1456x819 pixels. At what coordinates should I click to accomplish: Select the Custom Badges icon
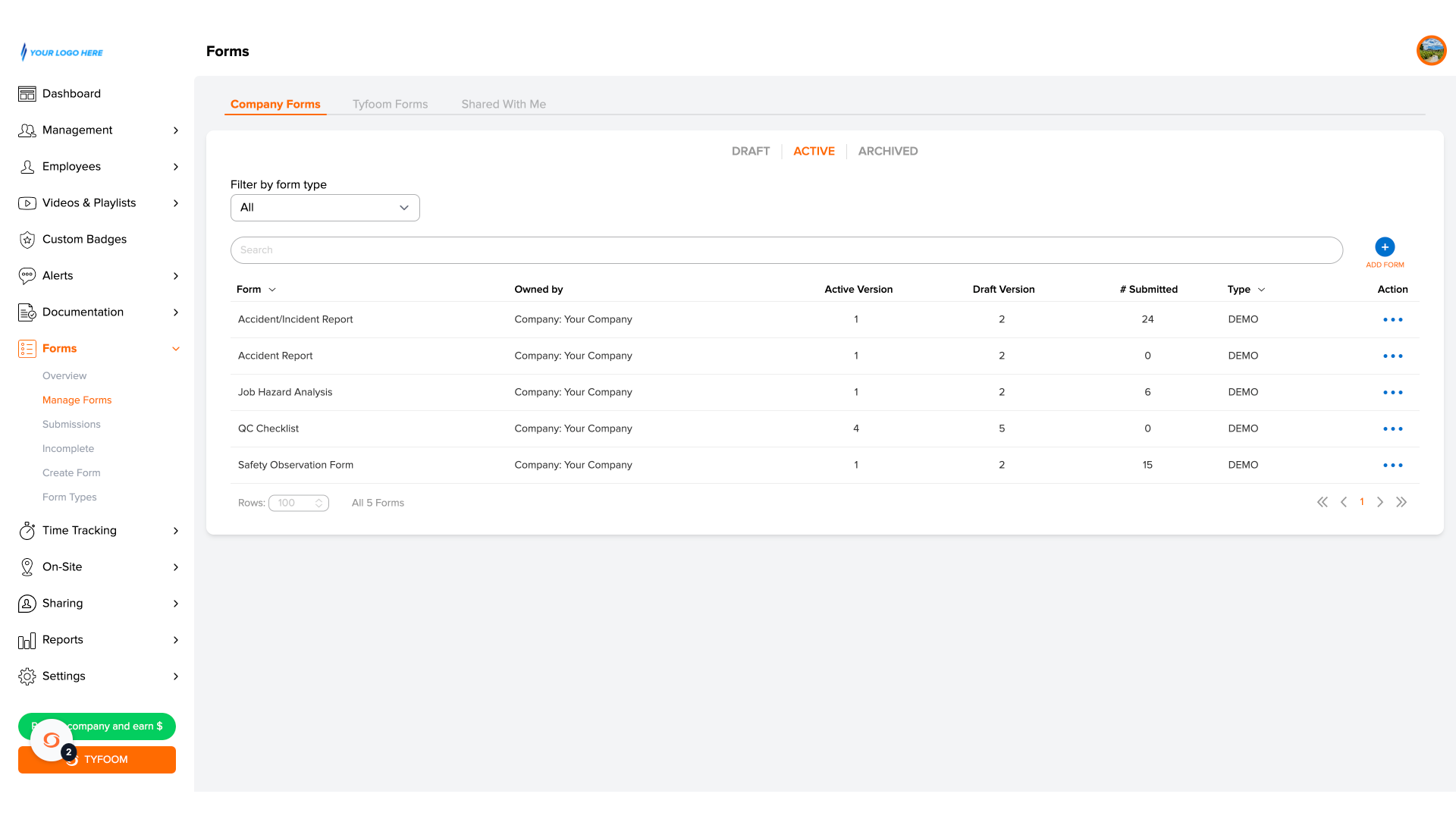(x=27, y=240)
